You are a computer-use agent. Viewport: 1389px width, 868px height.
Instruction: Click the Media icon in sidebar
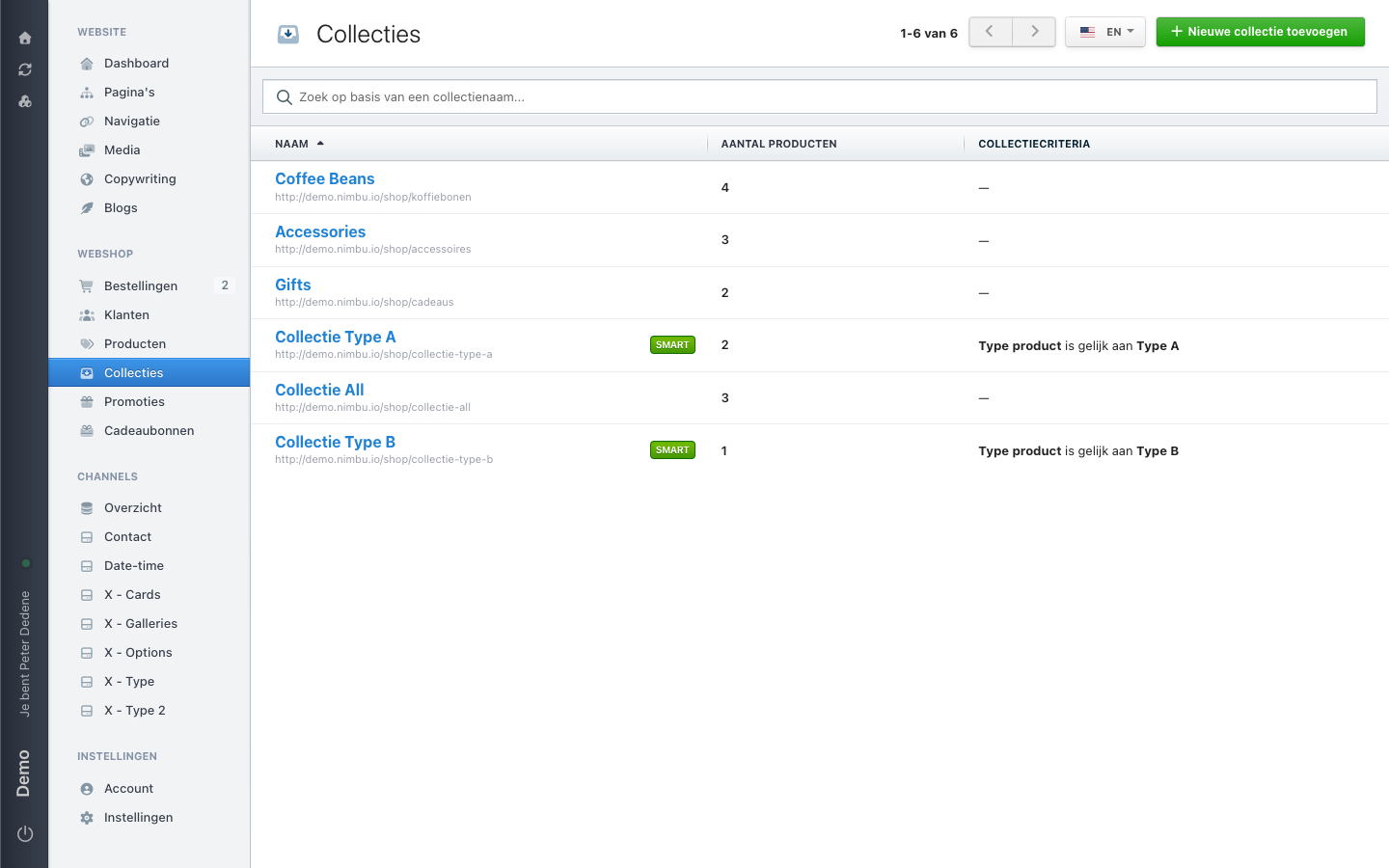(x=87, y=150)
